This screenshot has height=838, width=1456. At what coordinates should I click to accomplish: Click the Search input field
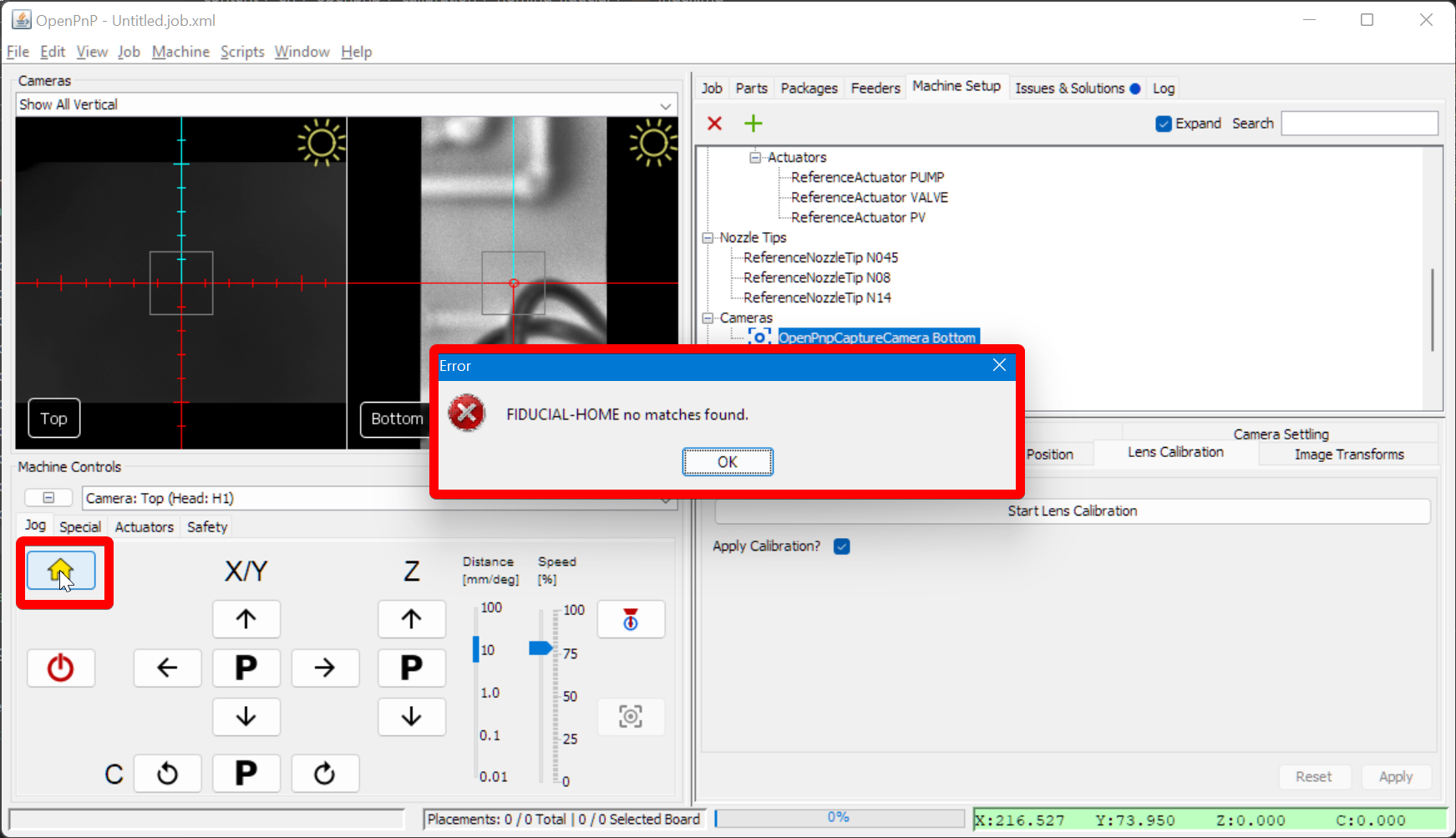pos(1359,124)
